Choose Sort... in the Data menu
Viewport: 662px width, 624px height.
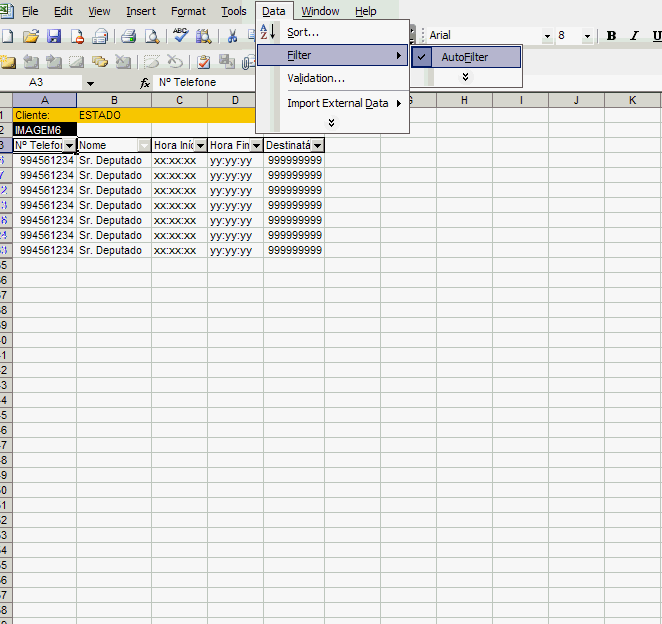pyautogui.click(x=303, y=33)
